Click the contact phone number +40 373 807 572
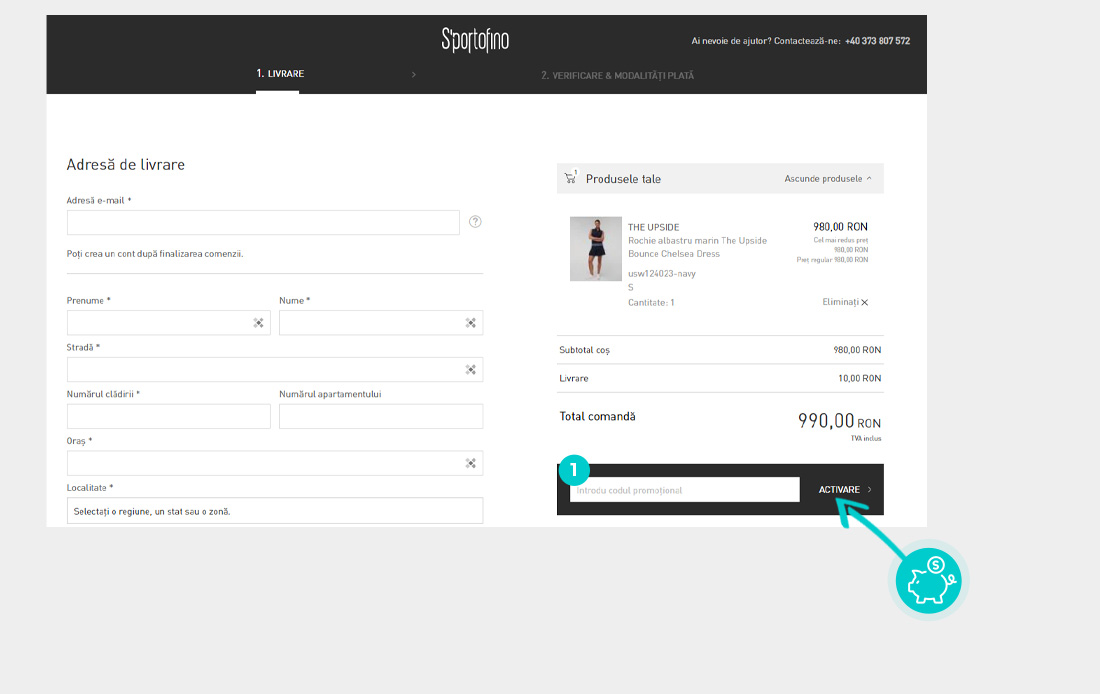Image resolution: width=1100 pixels, height=694 pixels. click(x=877, y=41)
